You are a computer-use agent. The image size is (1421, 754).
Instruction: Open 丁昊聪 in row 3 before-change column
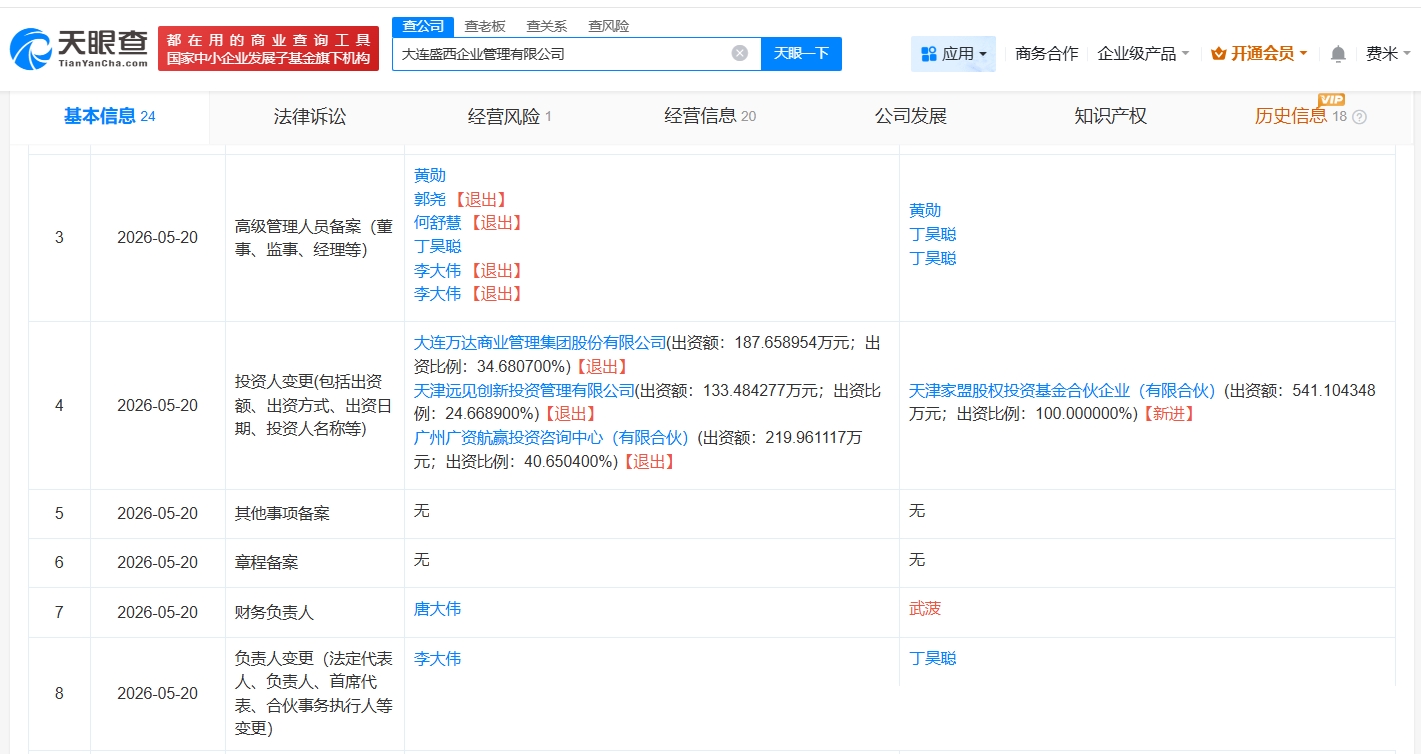438,246
